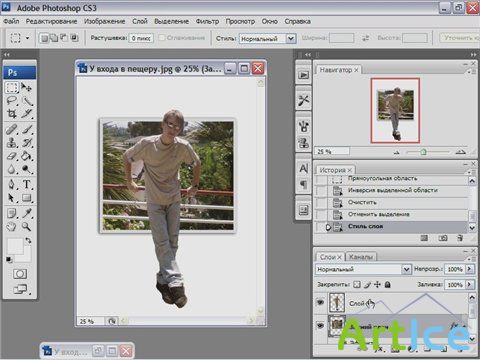
Task: Select the Paint Bucket tool
Action: coord(27,156)
